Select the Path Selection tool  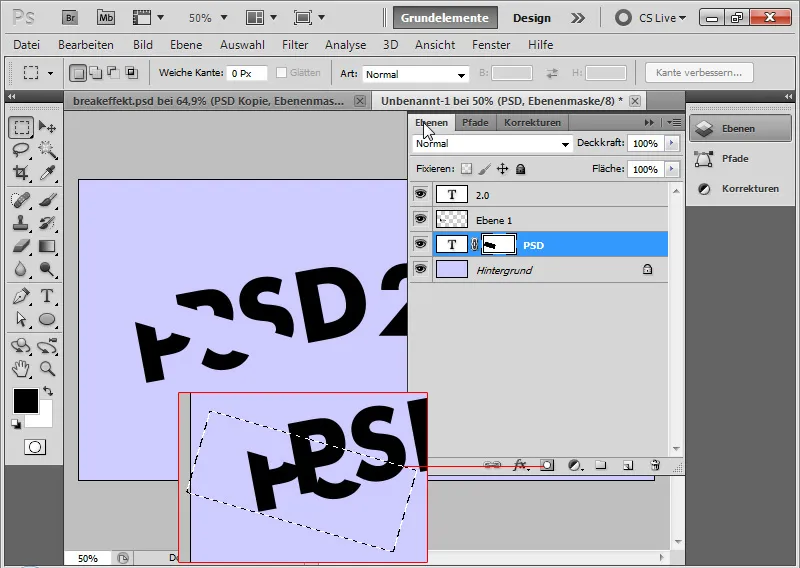(x=21, y=319)
